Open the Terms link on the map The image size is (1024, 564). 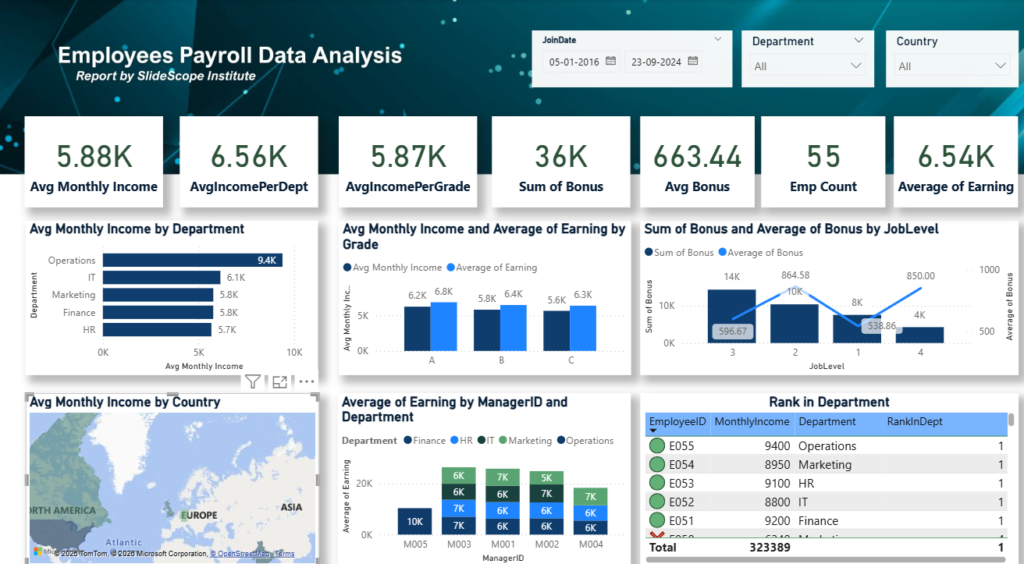point(284,554)
